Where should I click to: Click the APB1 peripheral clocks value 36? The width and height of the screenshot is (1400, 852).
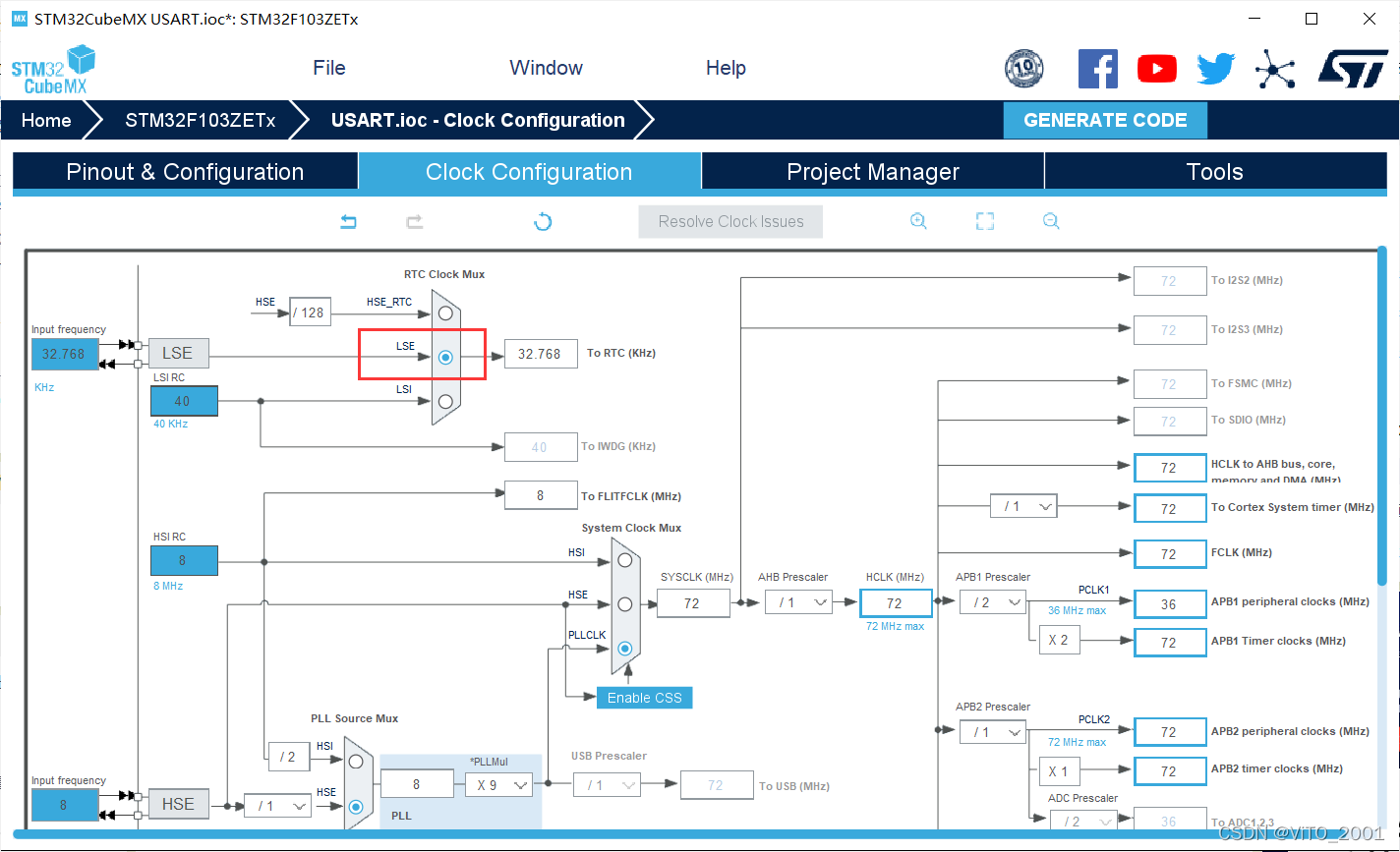point(1170,604)
